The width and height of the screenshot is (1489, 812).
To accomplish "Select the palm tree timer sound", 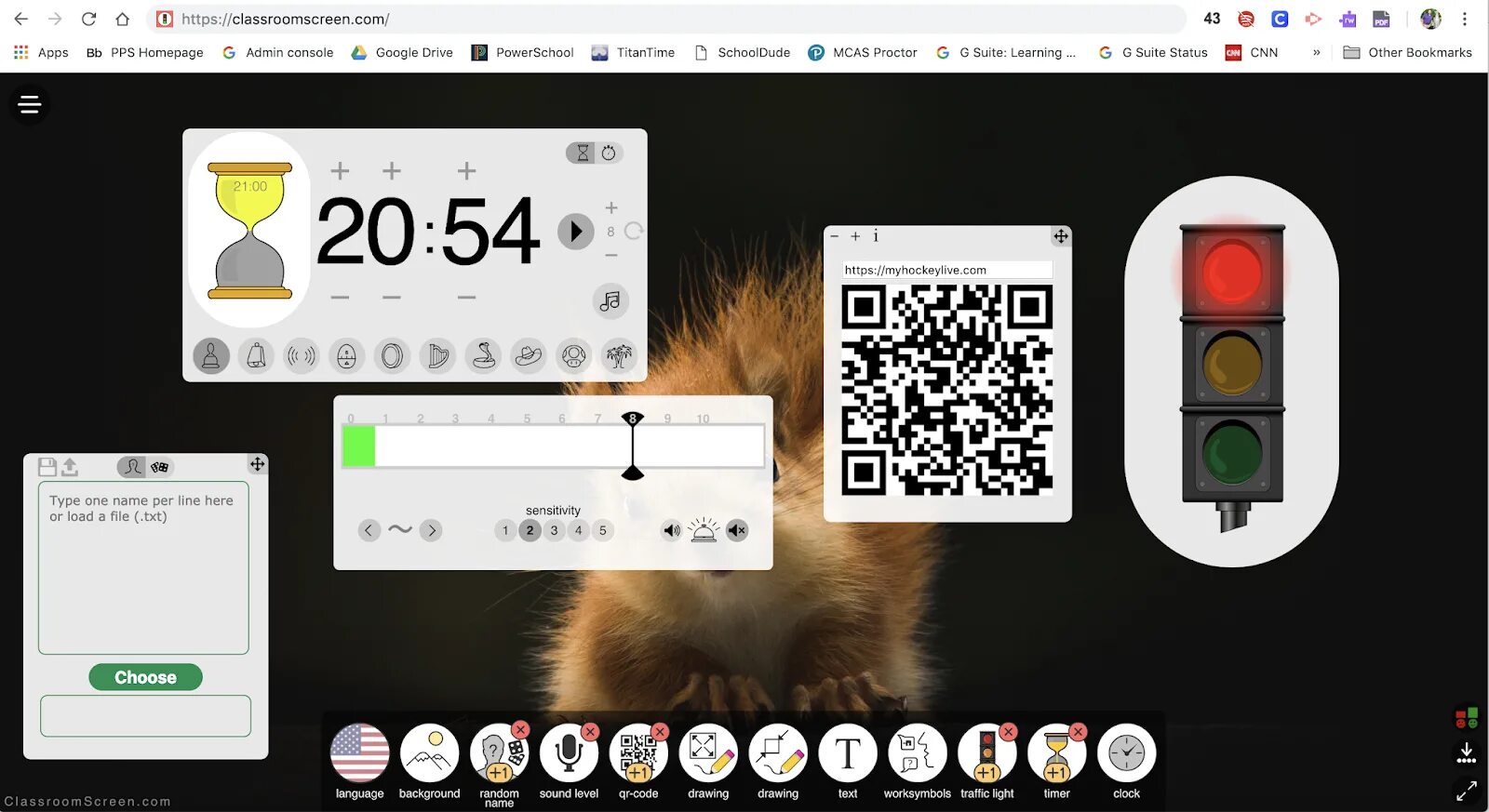I will [619, 355].
